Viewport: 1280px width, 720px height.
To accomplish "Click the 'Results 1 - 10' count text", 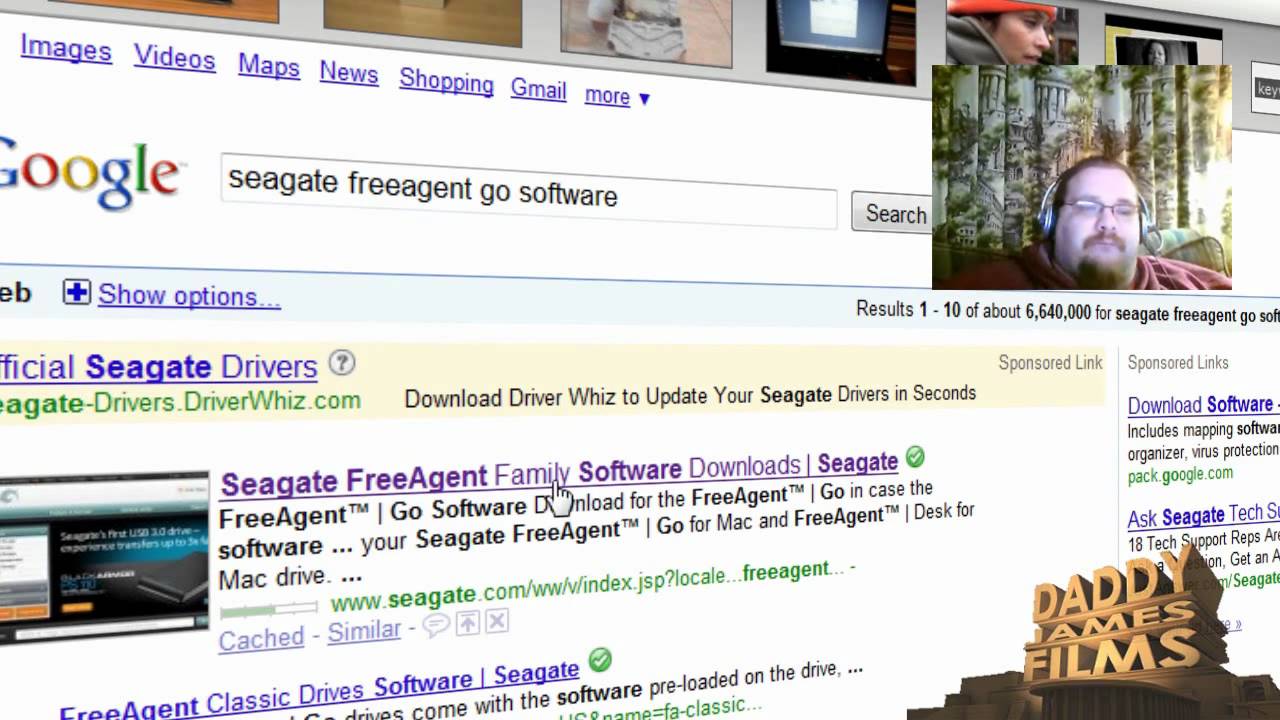I will coord(908,310).
